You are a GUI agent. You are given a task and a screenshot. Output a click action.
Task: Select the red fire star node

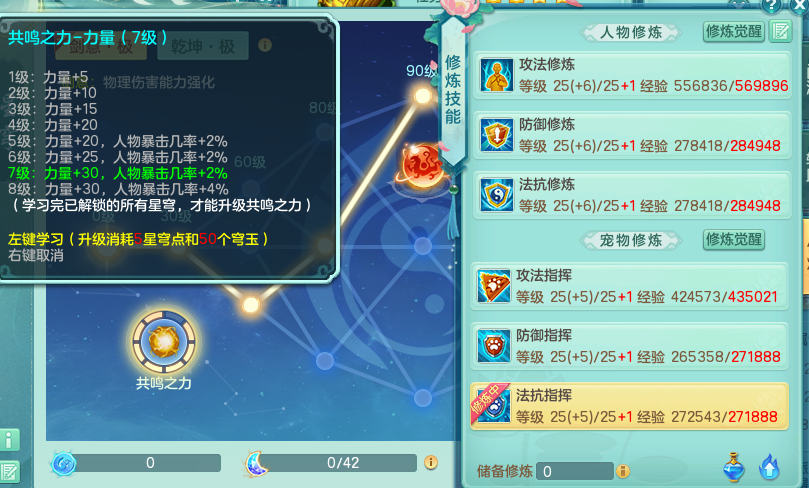click(x=422, y=166)
